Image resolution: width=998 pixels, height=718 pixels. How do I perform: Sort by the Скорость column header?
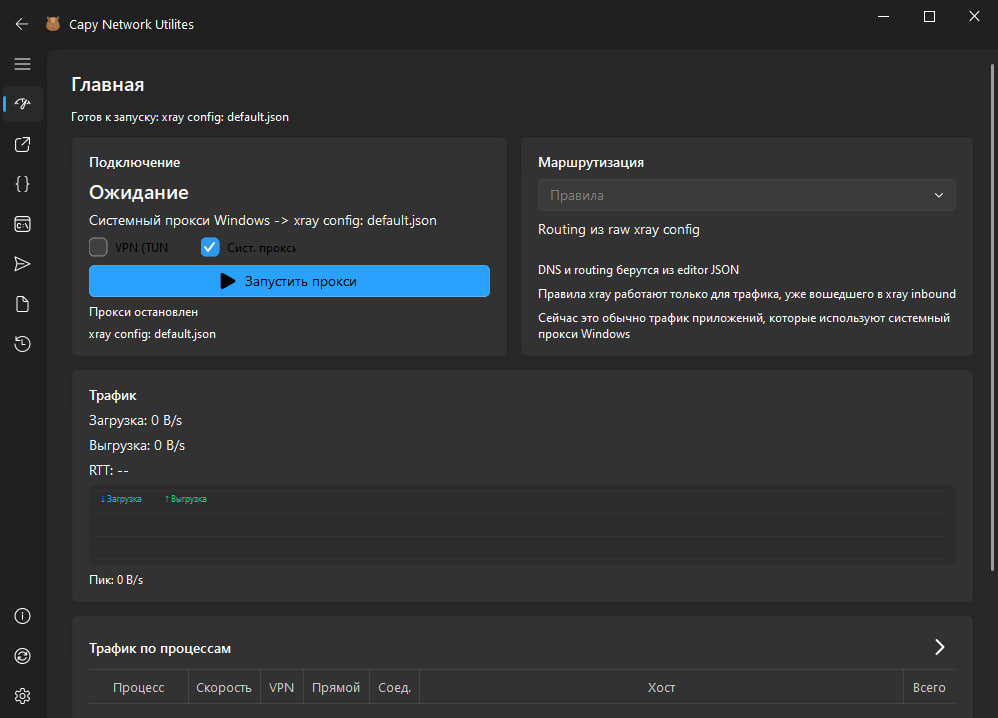pos(224,687)
